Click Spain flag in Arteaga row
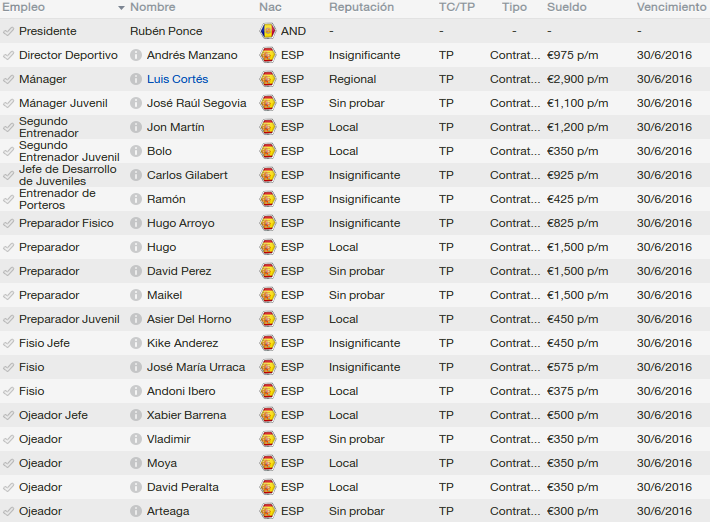 [268, 511]
